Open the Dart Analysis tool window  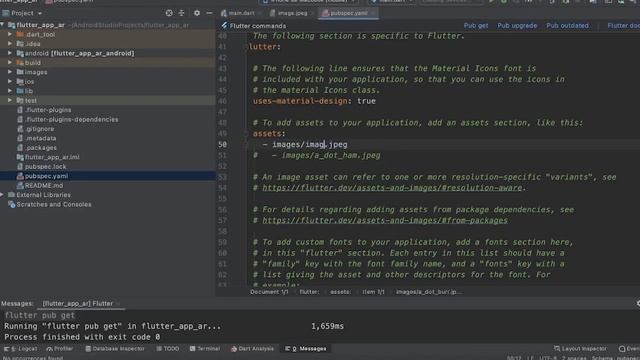click(x=252, y=349)
